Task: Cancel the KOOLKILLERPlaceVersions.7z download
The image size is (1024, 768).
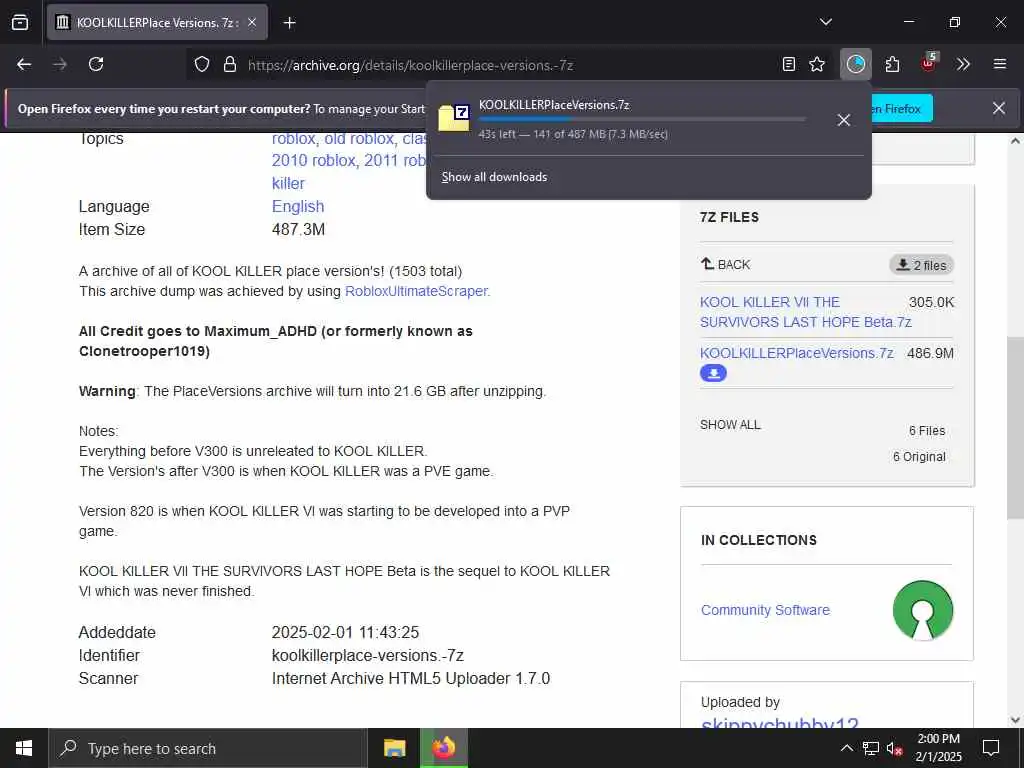Action: coord(844,120)
